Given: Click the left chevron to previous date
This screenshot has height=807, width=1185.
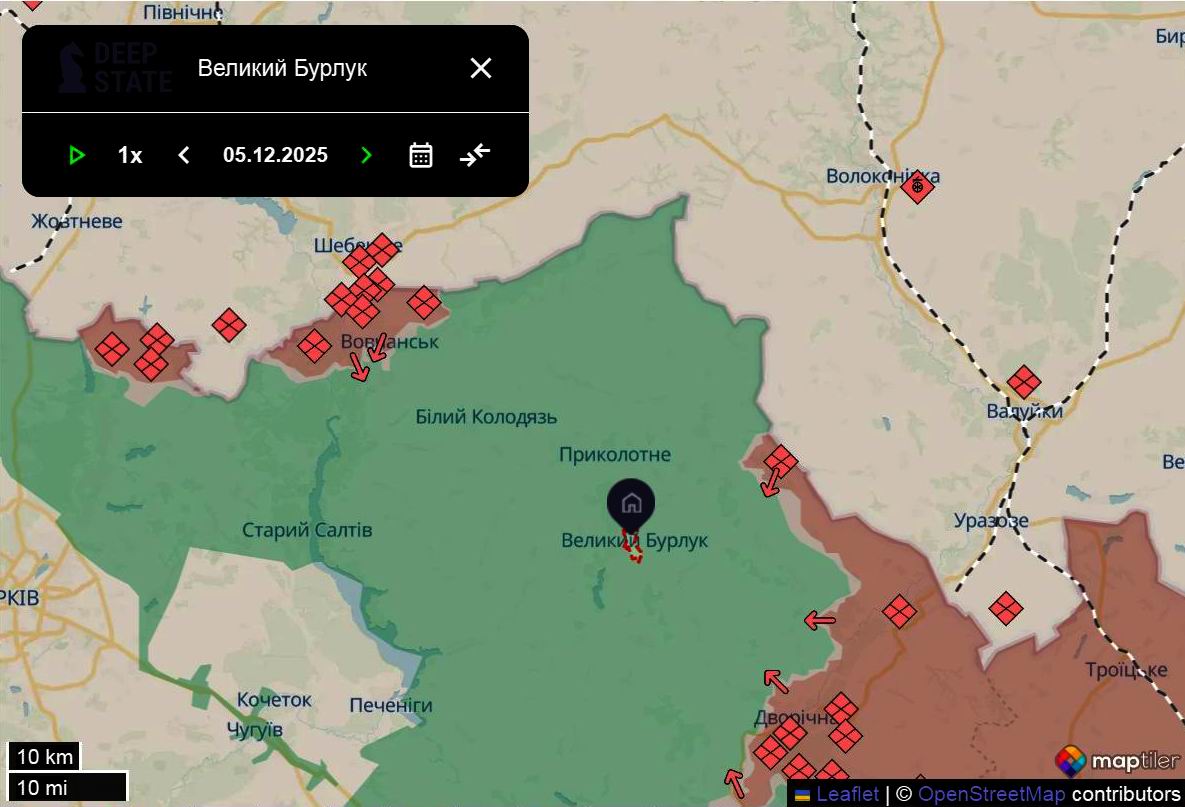Looking at the screenshot, I should click(183, 154).
